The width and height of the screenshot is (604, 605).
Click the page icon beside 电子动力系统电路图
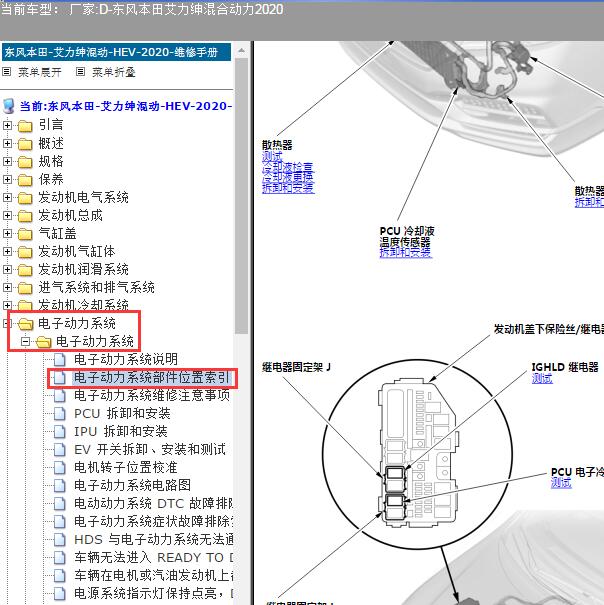click(x=59, y=485)
